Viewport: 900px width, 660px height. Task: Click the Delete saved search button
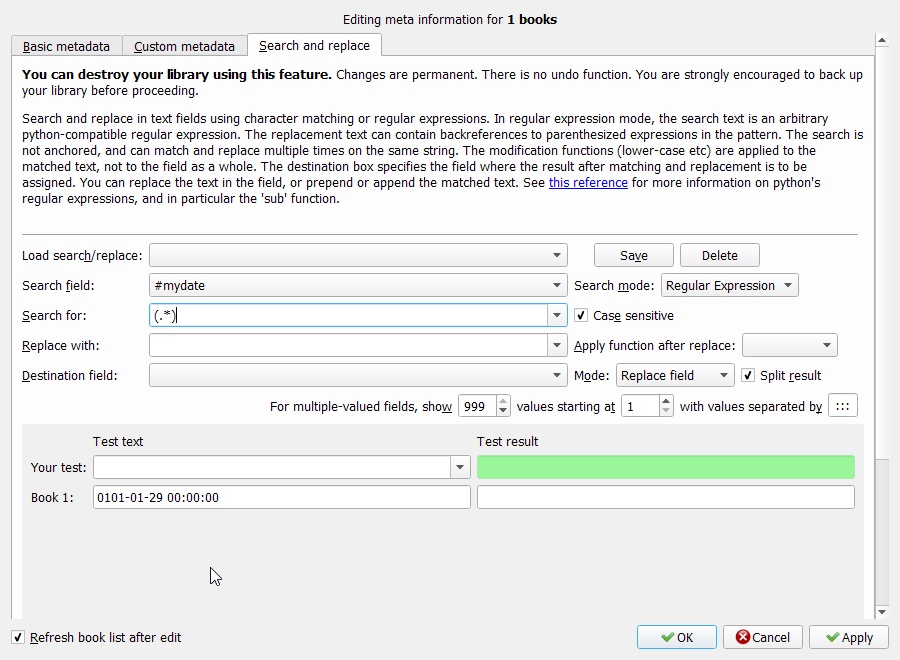click(720, 255)
